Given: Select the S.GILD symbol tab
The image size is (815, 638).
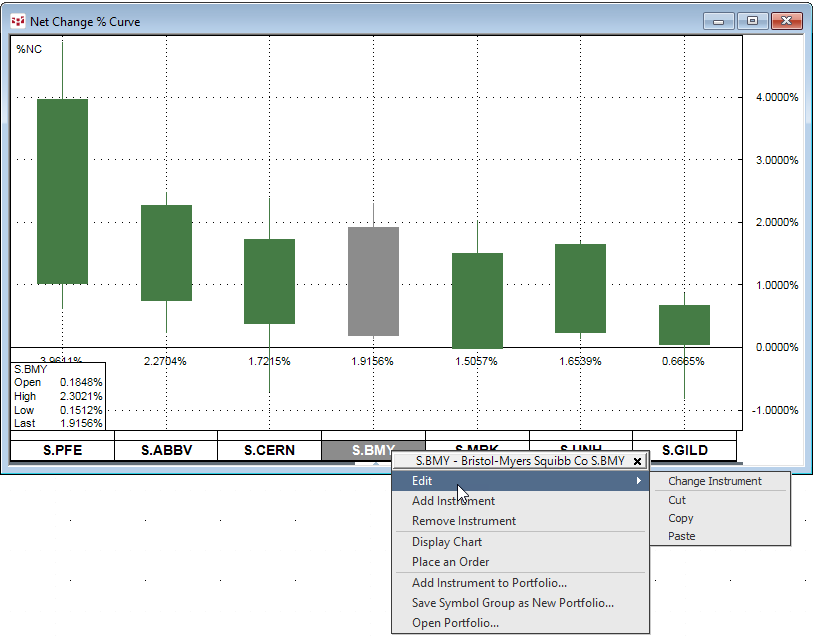Looking at the screenshot, I should 684,450.
